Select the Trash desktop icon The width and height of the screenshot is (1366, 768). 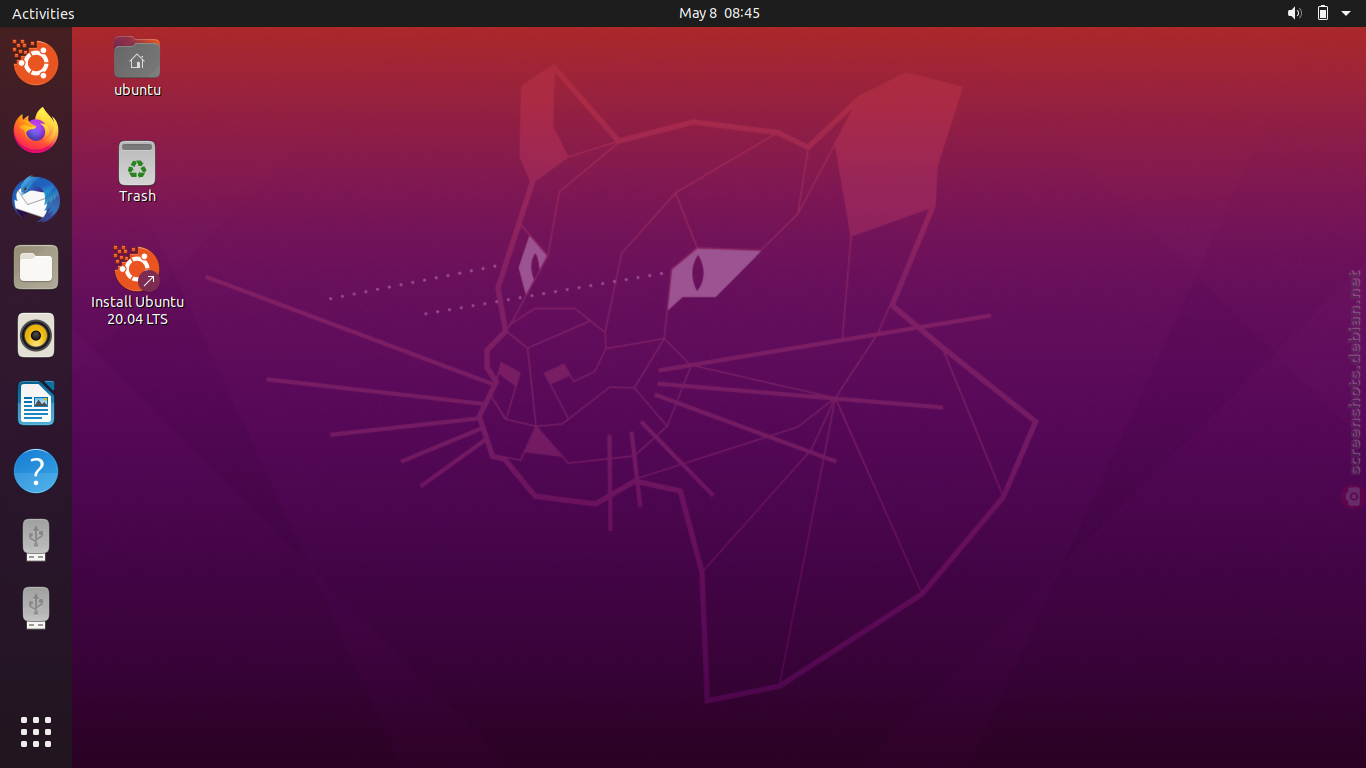point(137,163)
